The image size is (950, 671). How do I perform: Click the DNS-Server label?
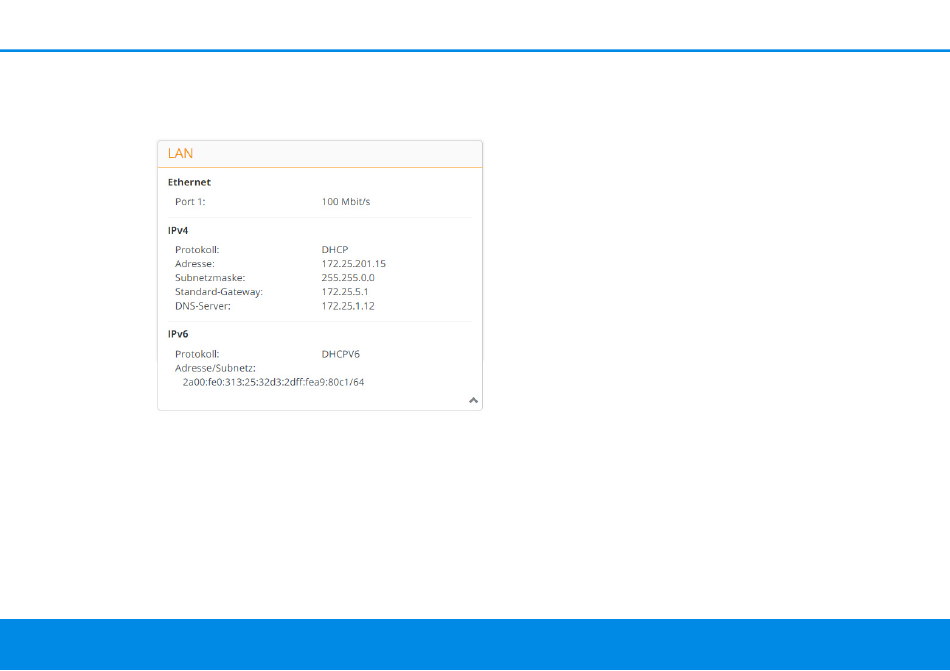204,306
